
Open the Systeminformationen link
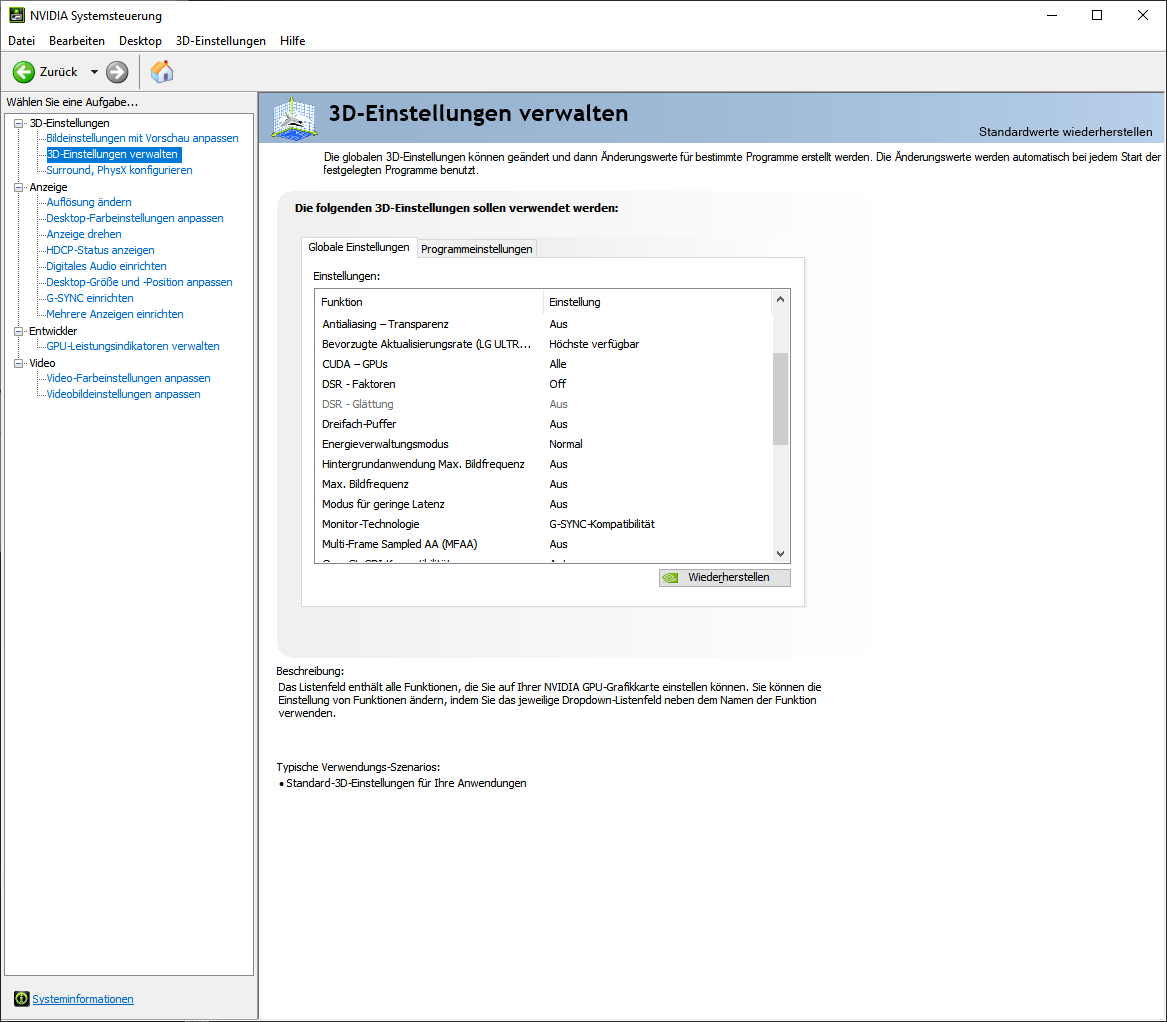point(83,999)
